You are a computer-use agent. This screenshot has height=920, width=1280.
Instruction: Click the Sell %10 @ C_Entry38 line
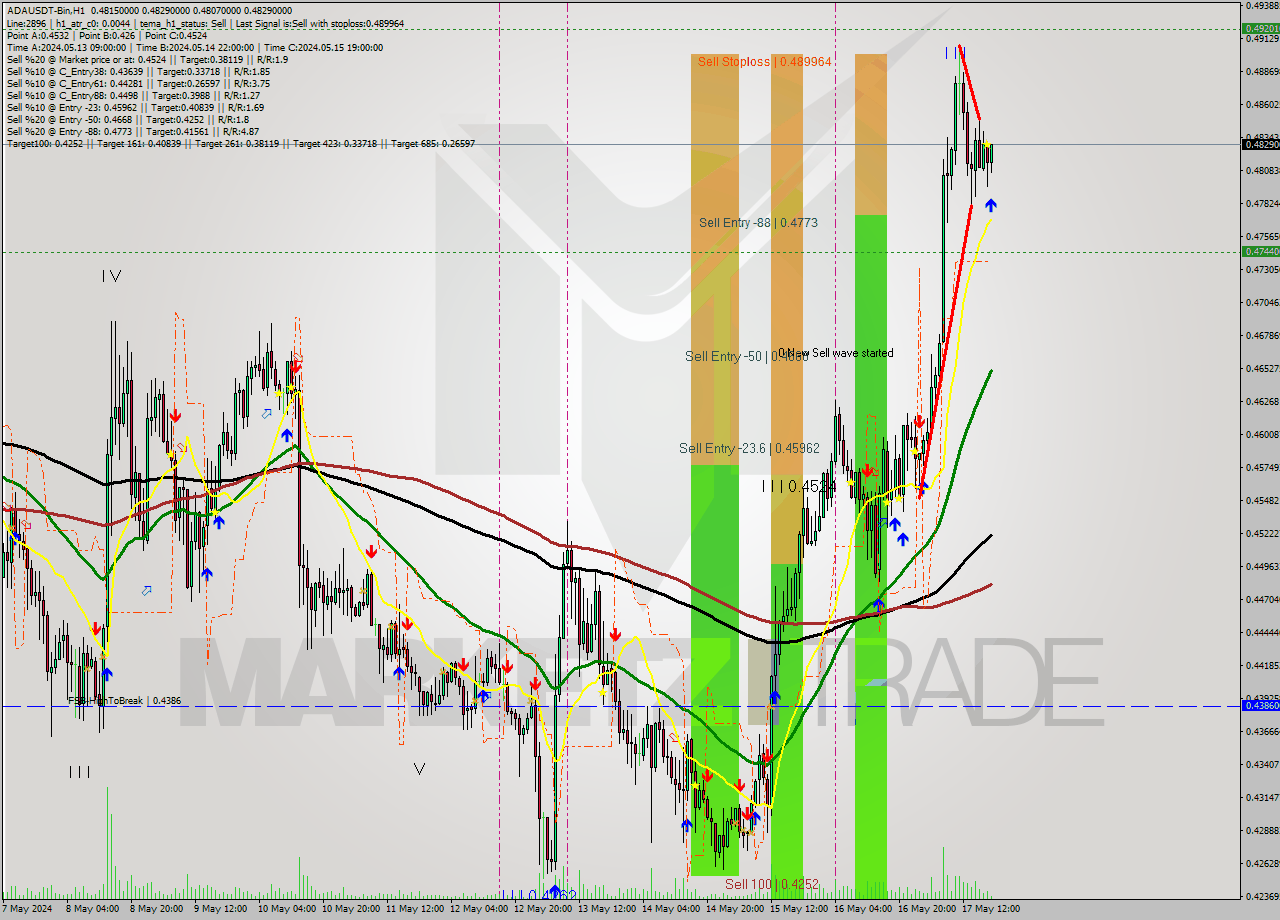pyautogui.click(x=138, y=71)
